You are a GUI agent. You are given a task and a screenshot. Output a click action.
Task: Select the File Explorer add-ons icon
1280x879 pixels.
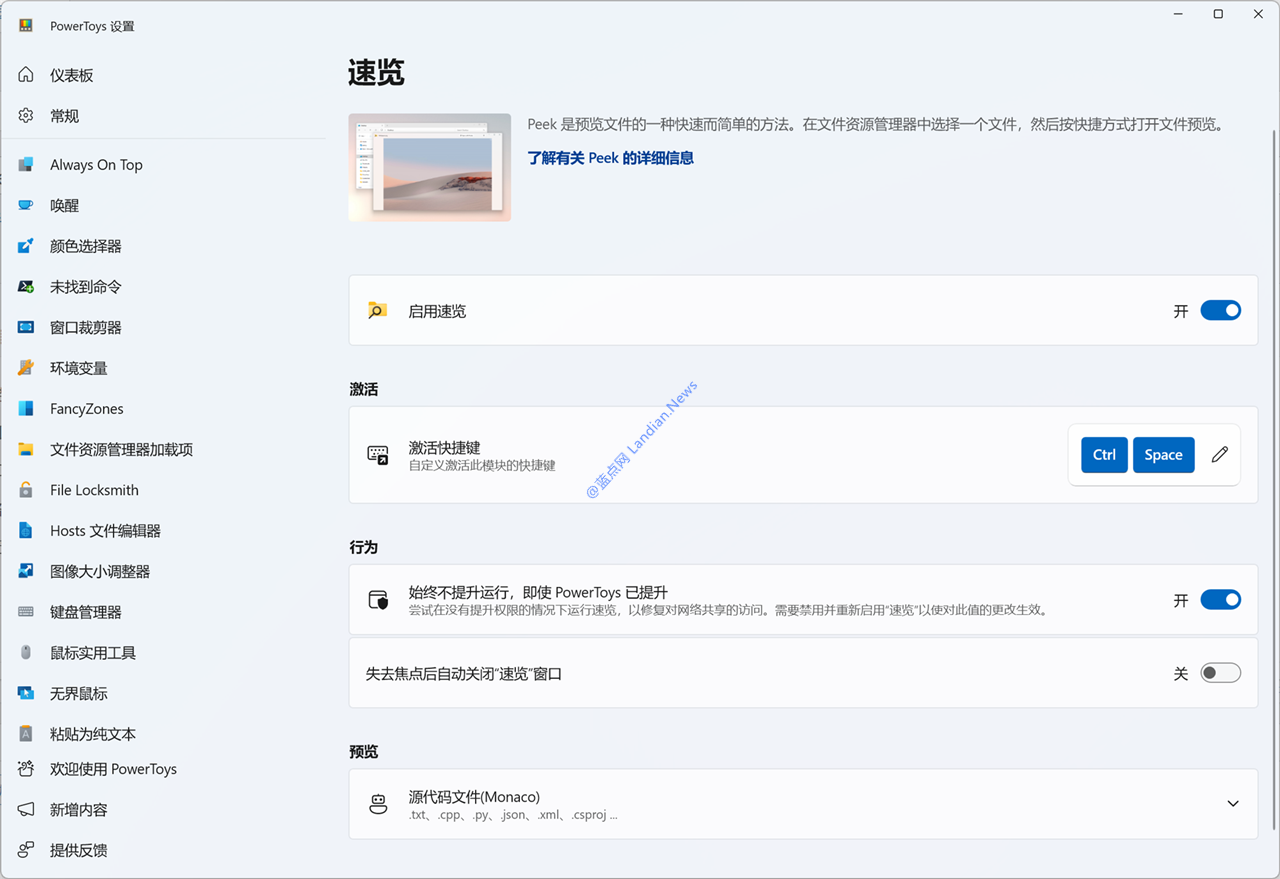[x=26, y=450]
